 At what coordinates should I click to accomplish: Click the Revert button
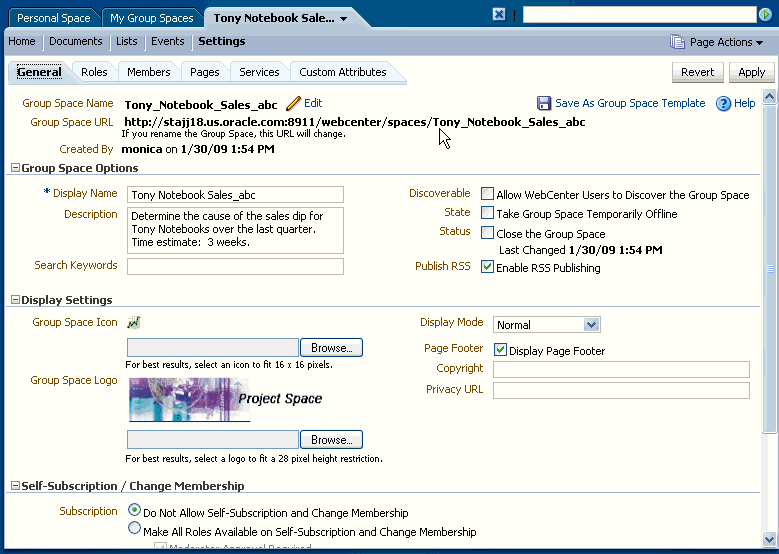(x=698, y=73)
